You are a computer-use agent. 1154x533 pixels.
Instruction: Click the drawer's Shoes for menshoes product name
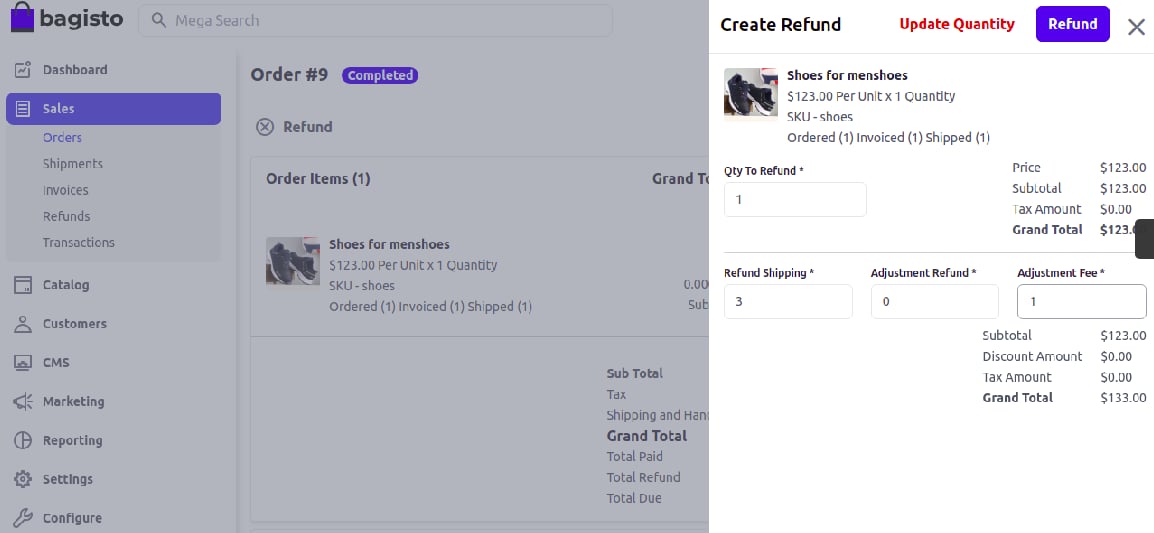tap(847, 76)
